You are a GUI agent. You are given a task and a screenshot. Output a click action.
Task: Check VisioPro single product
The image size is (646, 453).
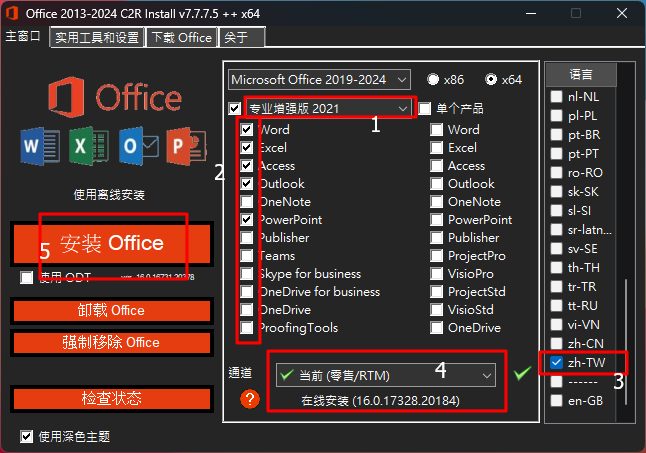tap(436, 274)
